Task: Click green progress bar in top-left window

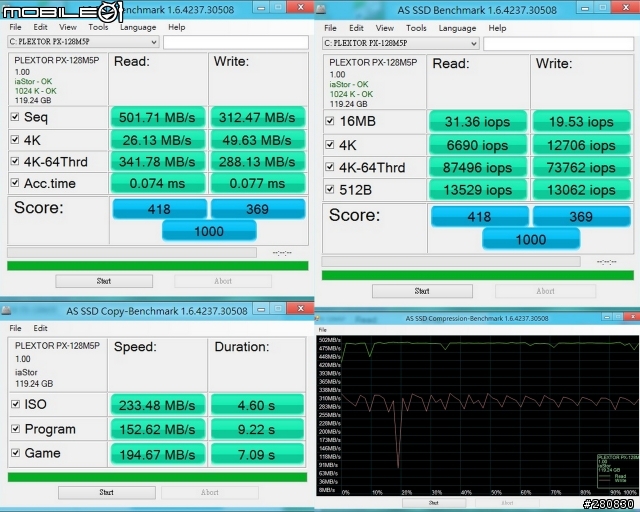Action: click(x=158, y=266)
